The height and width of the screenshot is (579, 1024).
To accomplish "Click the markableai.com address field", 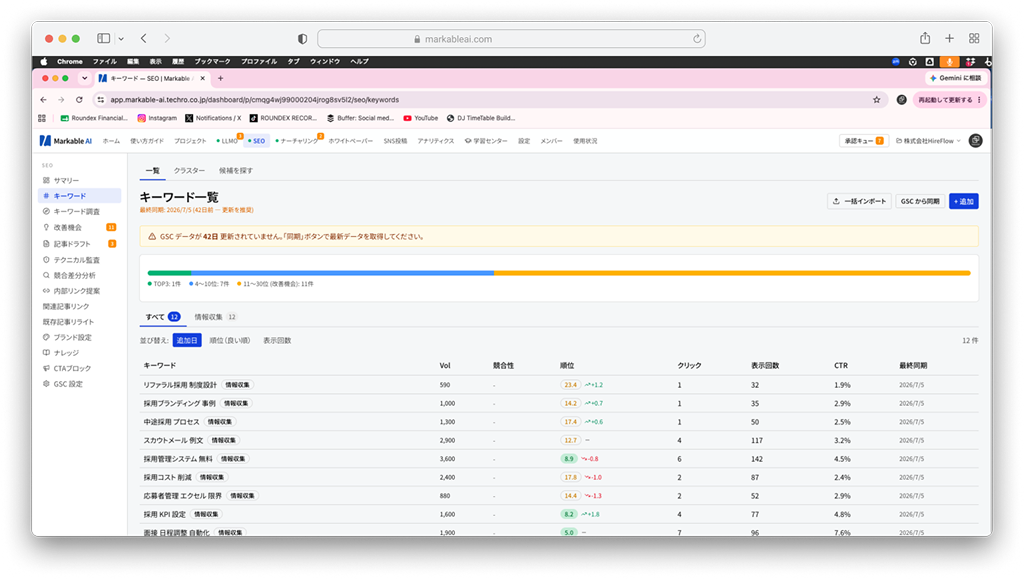I will click(x=511, y=39).
